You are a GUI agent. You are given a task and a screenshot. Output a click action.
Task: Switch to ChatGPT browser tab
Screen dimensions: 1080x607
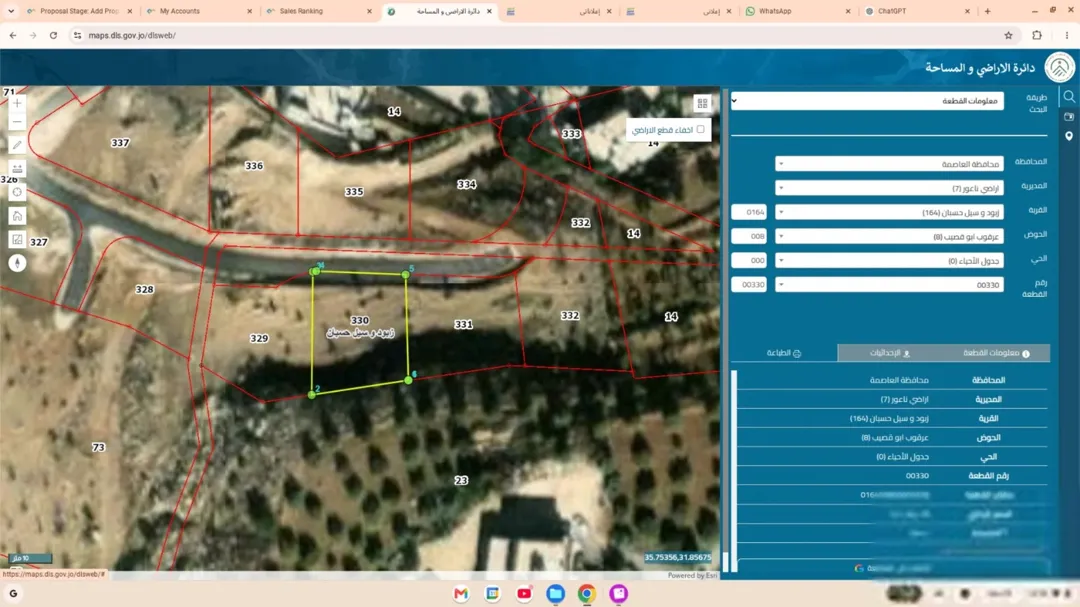(917, 11)
